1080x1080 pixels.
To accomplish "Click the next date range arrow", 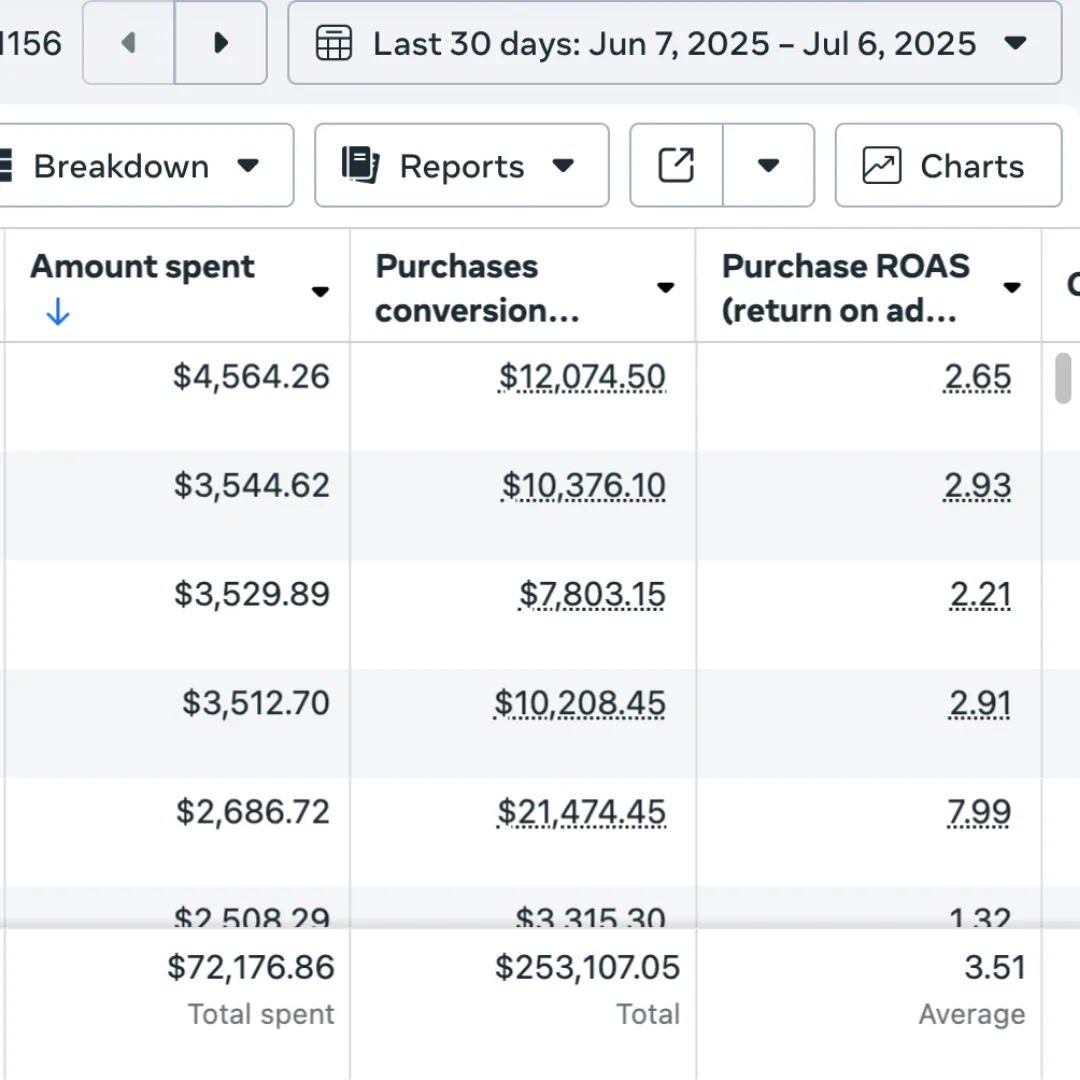I will (x=221, y=43).
